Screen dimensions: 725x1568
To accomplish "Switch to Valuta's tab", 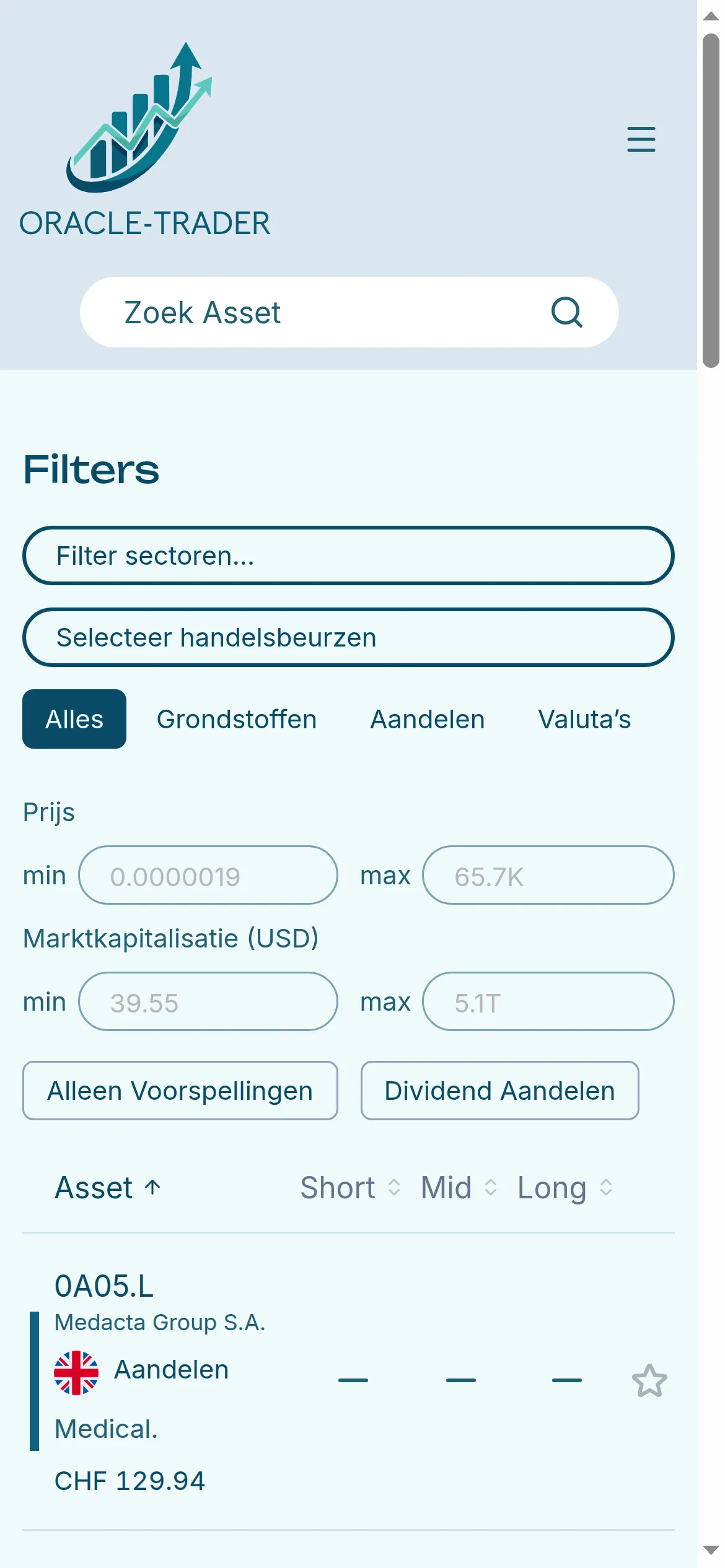I will coord(584,719).
